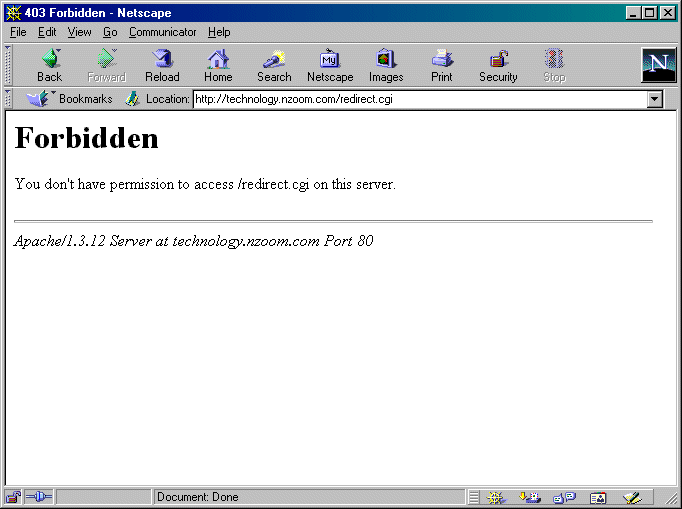This screenshot has width=682, height=509.
Task: Toggle the online/offline connection icon
Action: (38, 497)
